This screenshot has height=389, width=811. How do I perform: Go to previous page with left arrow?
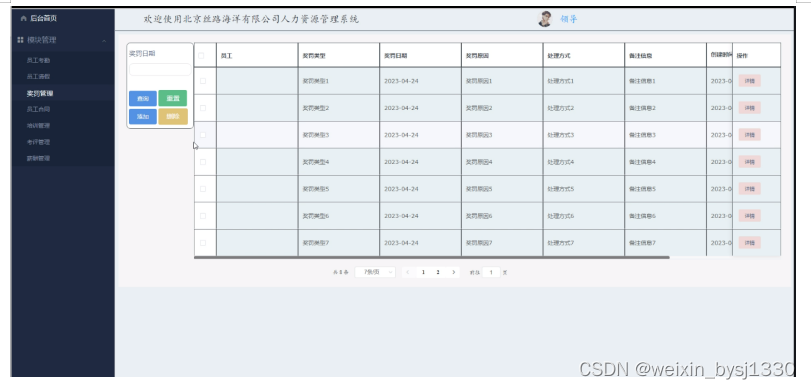(408, 272)
